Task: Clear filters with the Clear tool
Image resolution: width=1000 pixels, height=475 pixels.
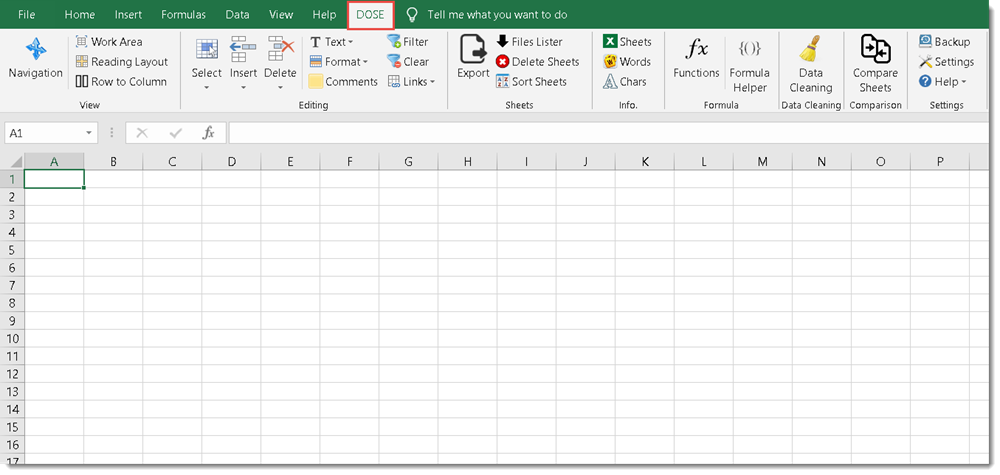Action: pos(408,62)
